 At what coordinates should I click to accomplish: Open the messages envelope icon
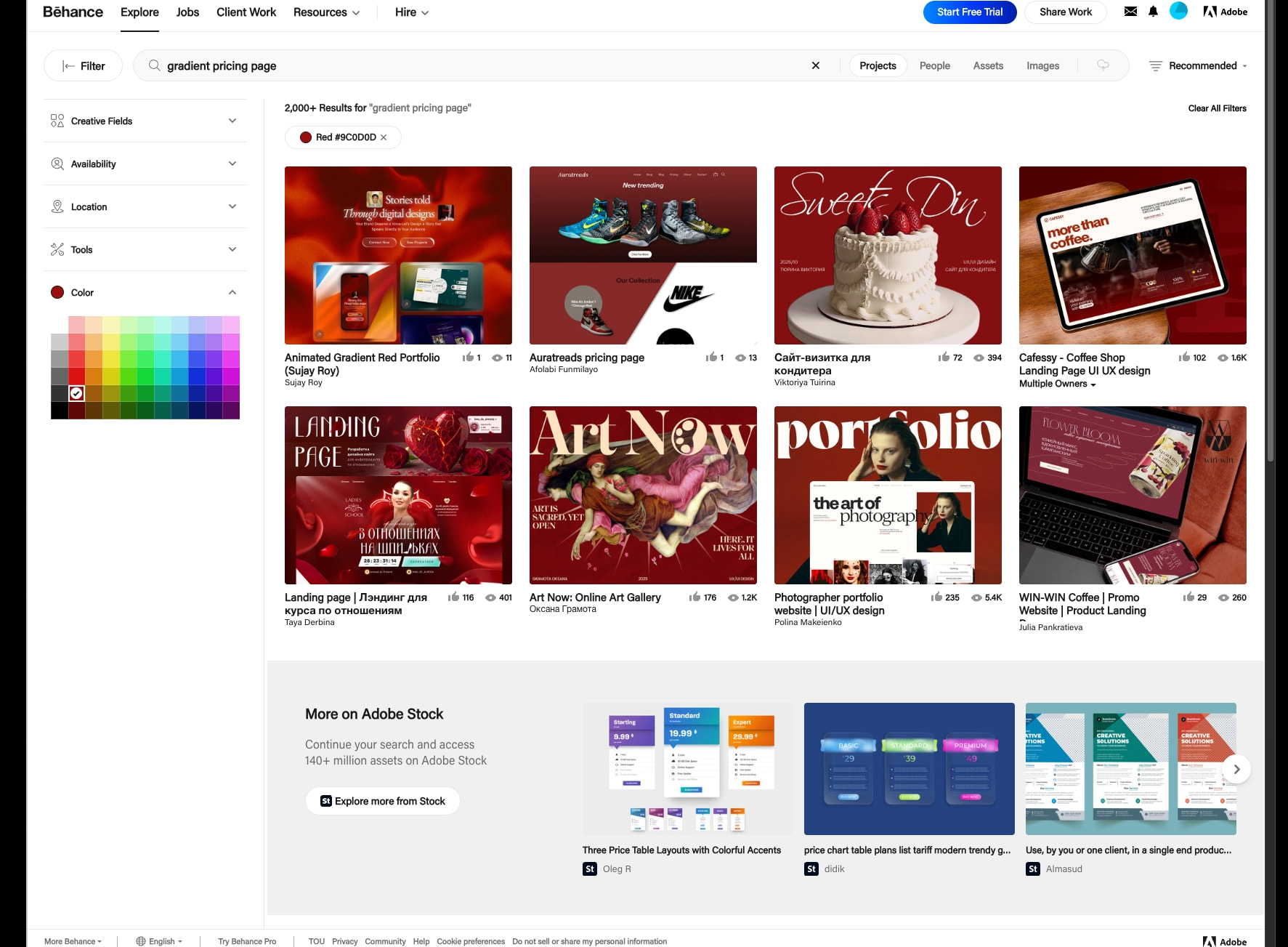(x=1130, y=12)
